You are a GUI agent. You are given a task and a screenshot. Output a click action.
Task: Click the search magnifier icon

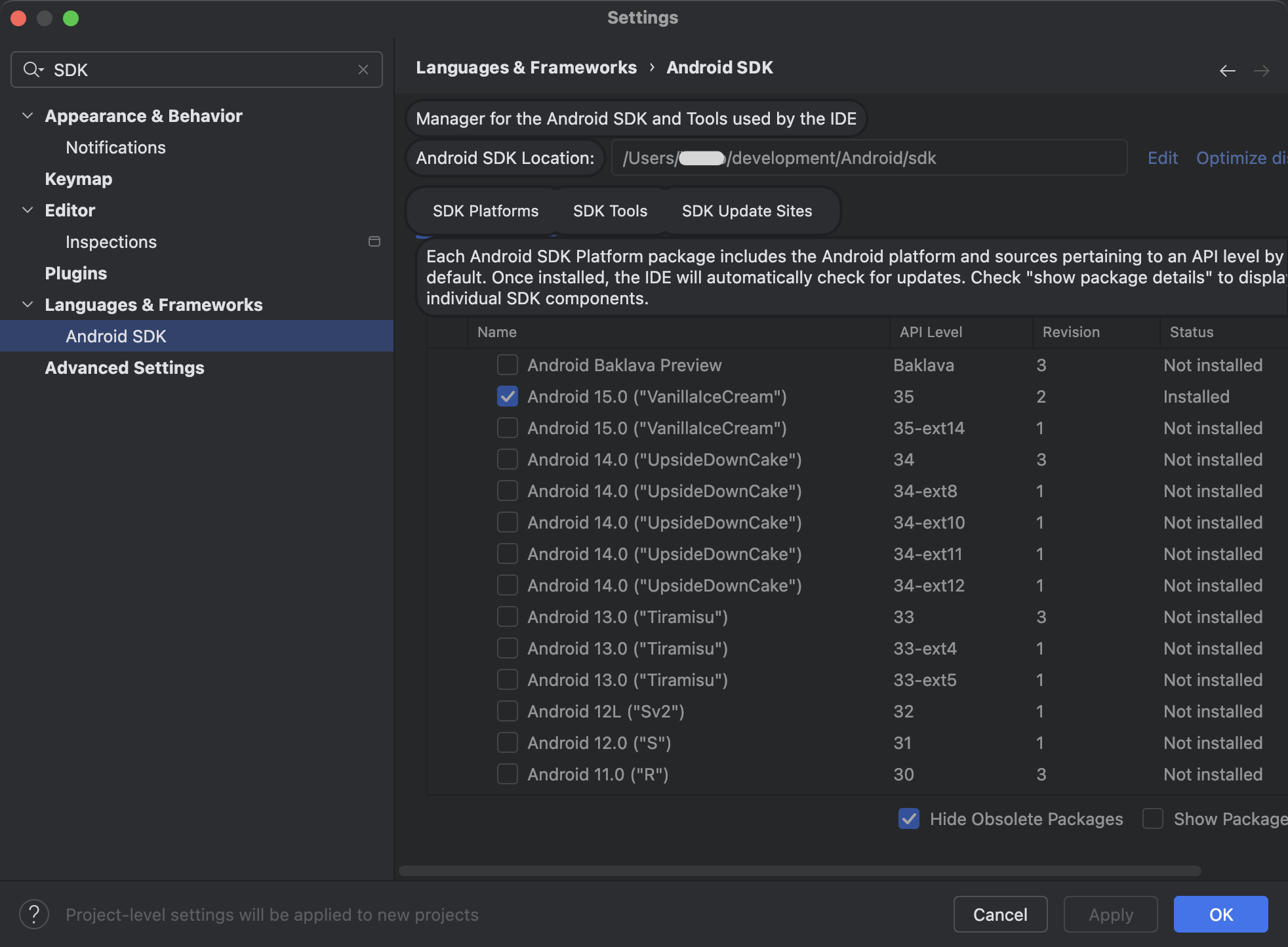[x=33, y=70]
